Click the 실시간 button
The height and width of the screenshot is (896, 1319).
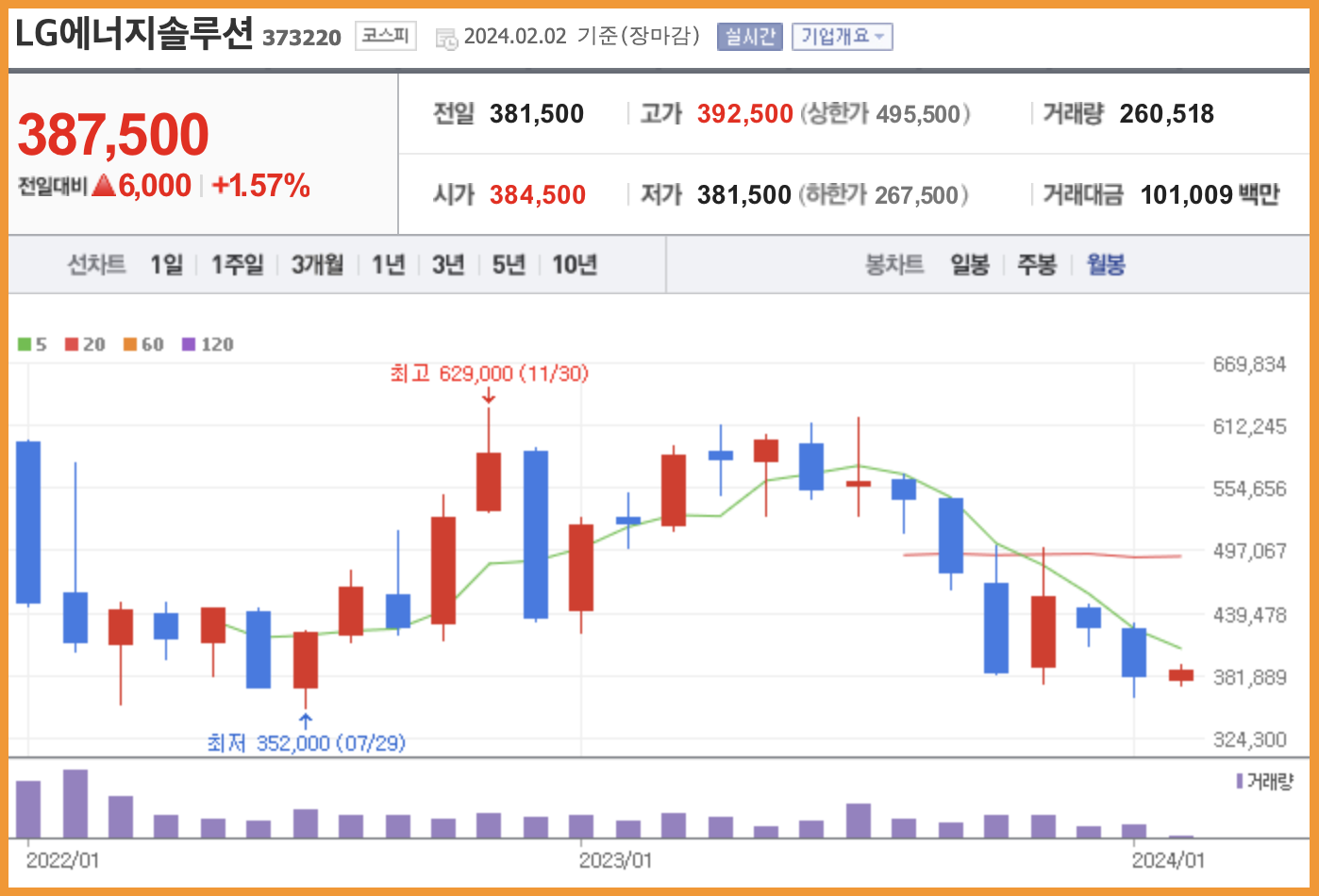749,37
